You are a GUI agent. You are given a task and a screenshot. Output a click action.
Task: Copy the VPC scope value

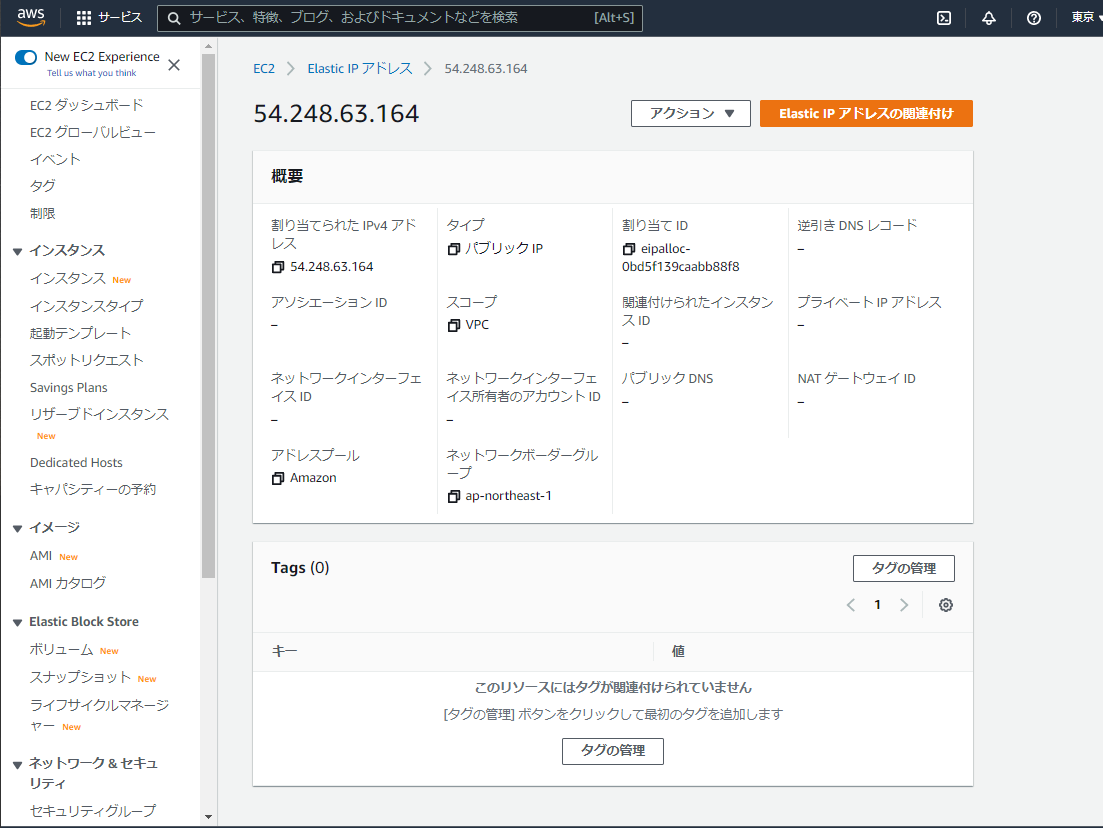tap(454, 326)
